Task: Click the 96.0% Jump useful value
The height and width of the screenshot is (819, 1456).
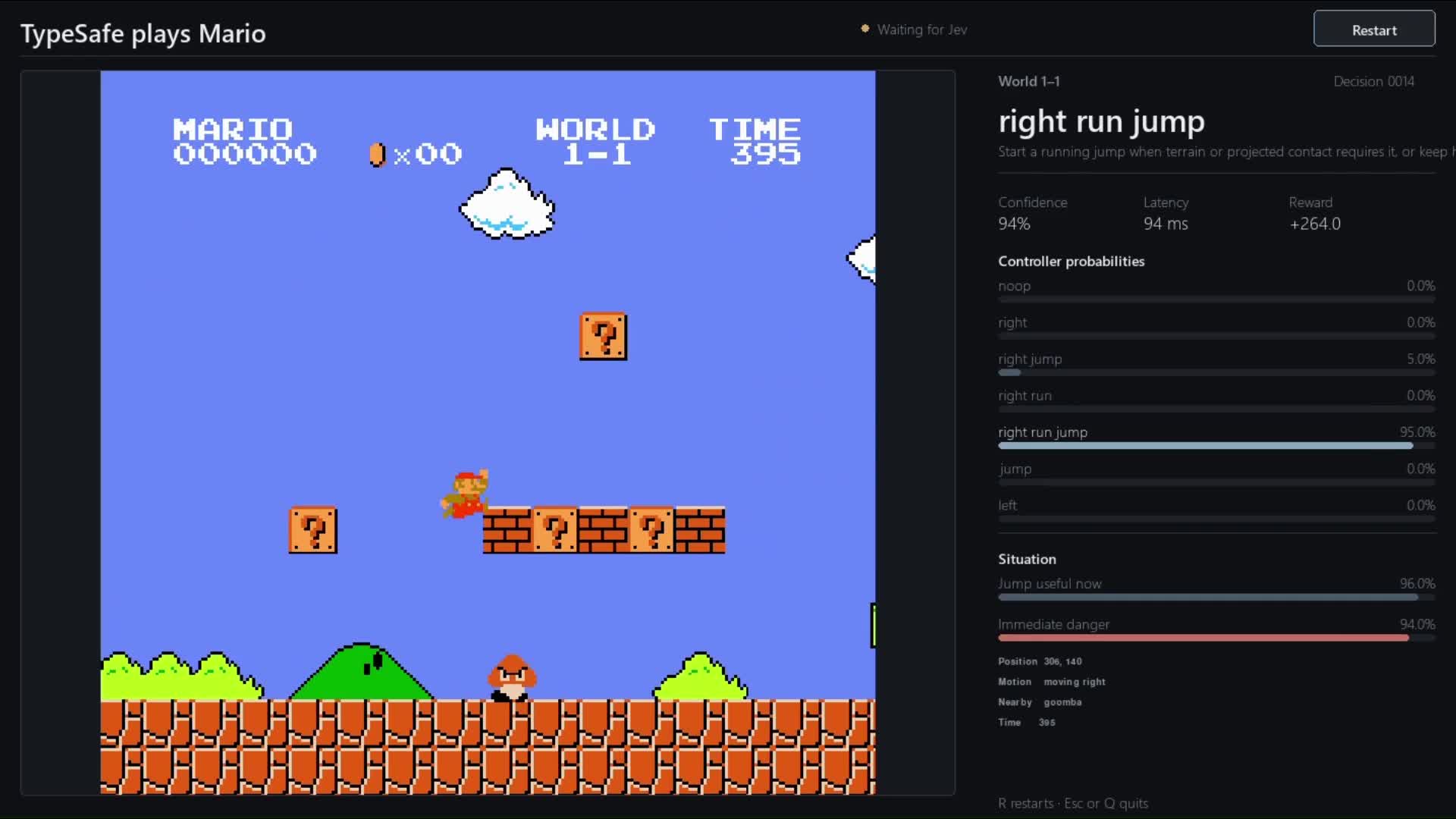Action: pyautogui.click(x=1417, y=583)
